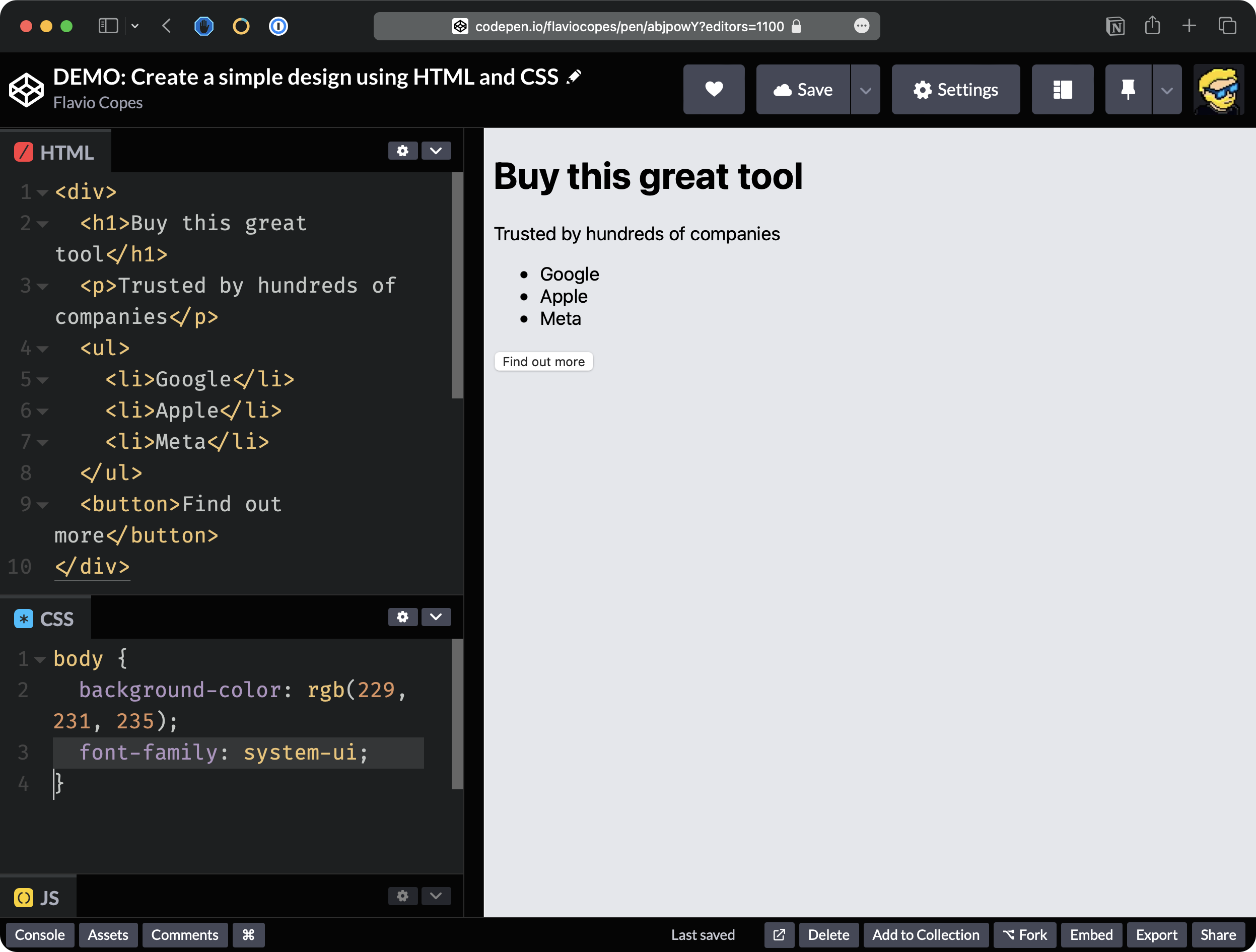Screen dimensions: 1256x952
Task: Open the Assets tab
Action: click(108, 935)
